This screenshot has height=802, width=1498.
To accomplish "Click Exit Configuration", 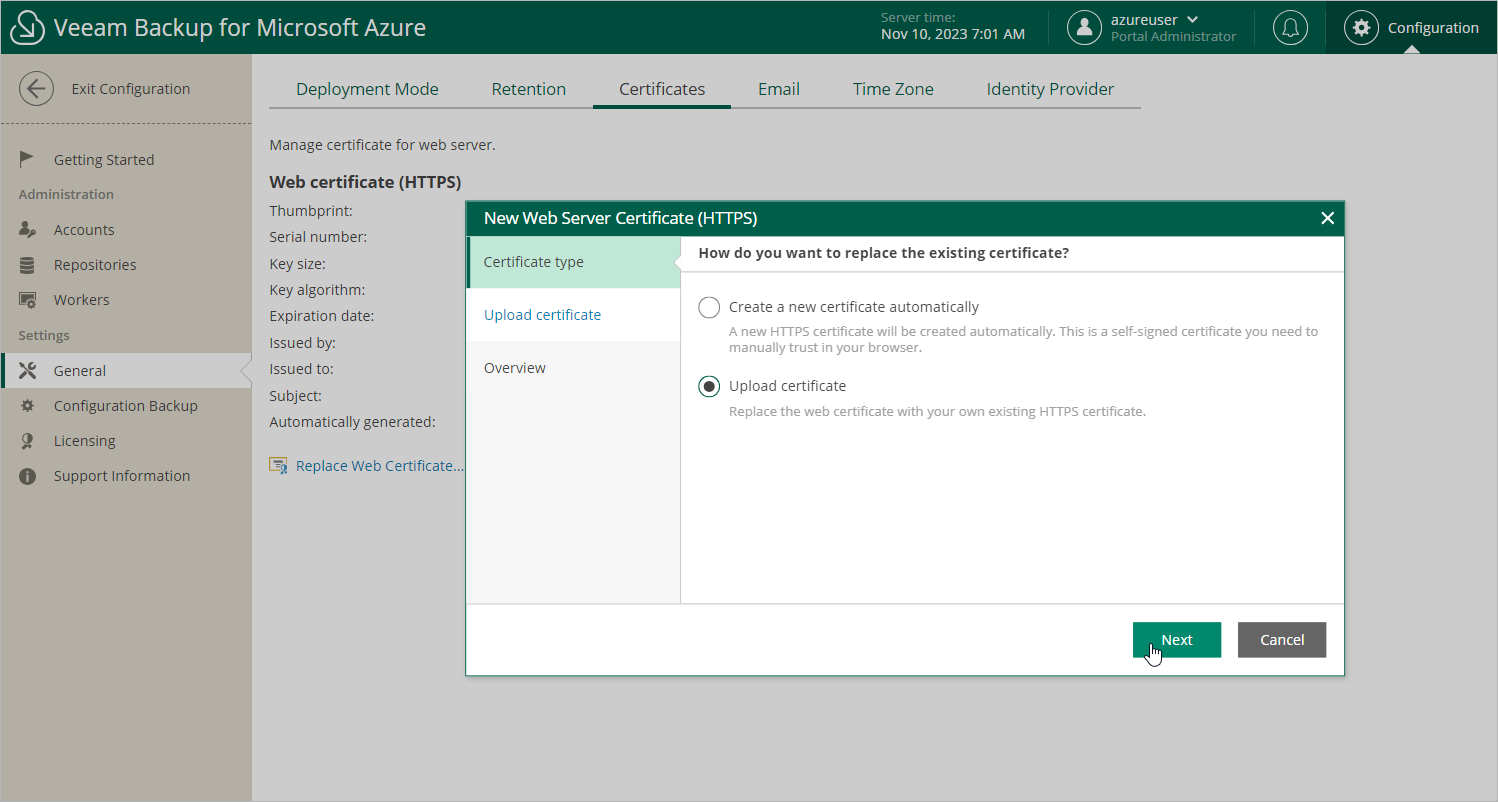I will pyautogui.click(x=131, y=89).
